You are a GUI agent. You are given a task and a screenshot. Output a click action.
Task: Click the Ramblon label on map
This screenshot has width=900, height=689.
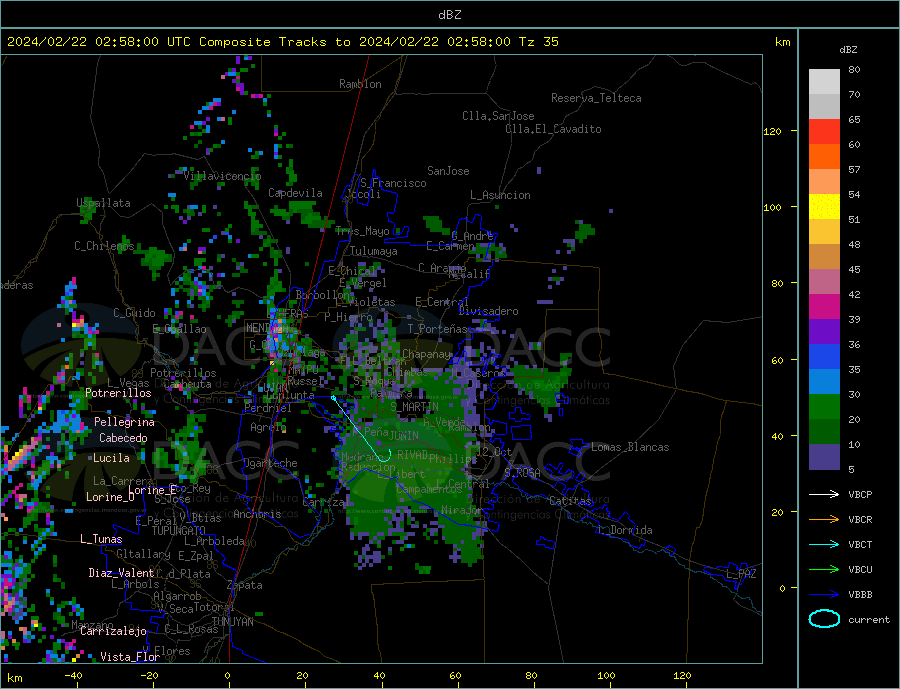[x=360, y=84]
